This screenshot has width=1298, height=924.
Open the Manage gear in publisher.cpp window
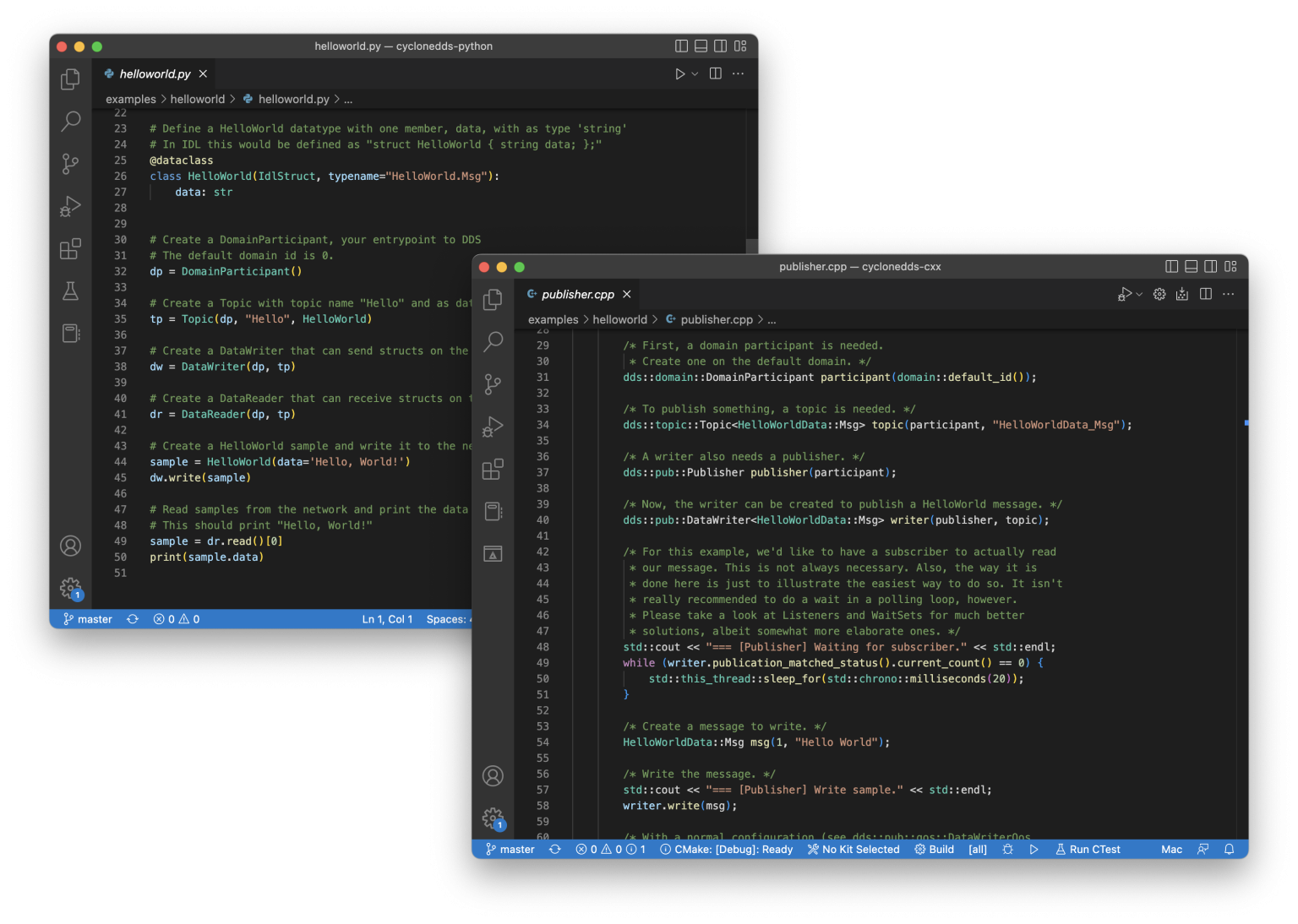pos(493,818)
